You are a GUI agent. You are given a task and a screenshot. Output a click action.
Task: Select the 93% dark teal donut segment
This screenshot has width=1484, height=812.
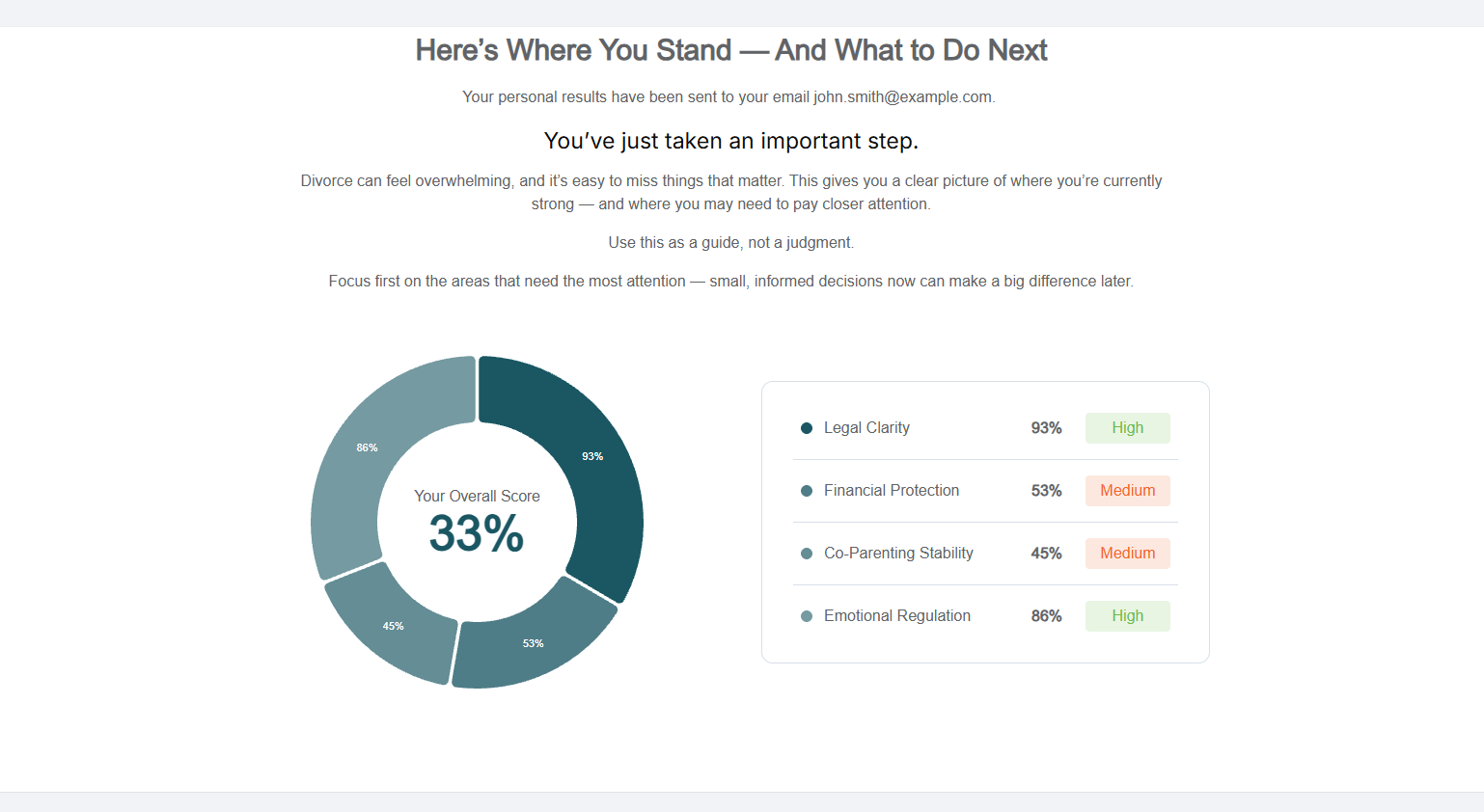(592, 456)
